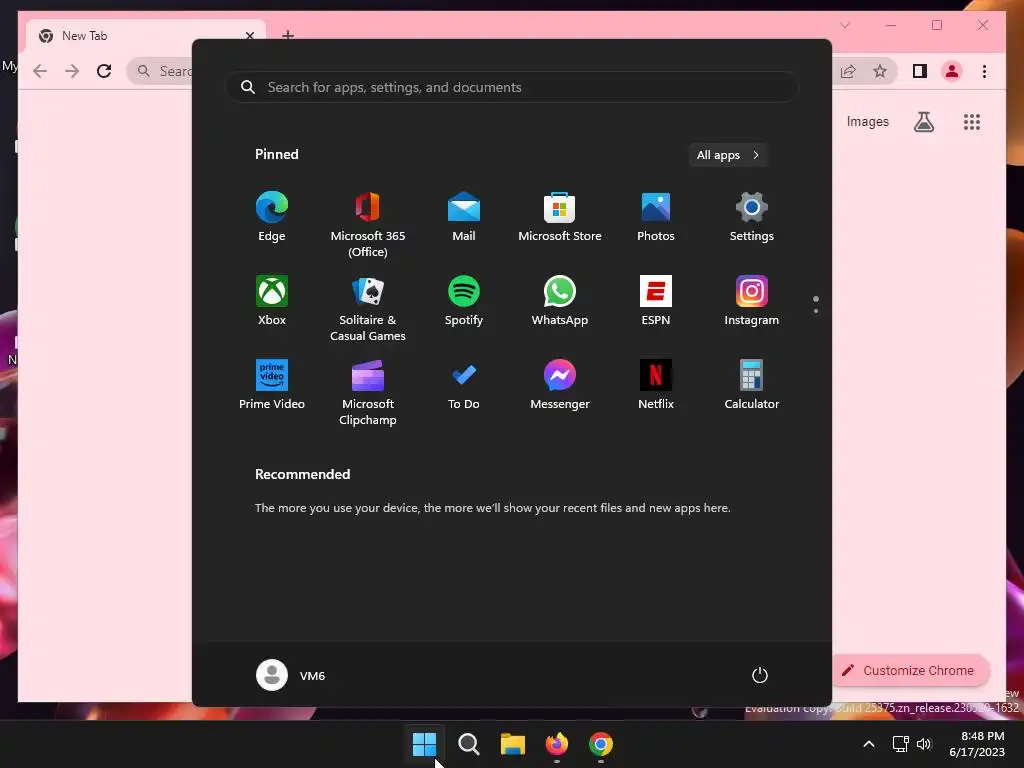Open the VM6 user account menu
Viewport: 1024px width, 768px height.
pyautogui.click(x=291, y=675)
